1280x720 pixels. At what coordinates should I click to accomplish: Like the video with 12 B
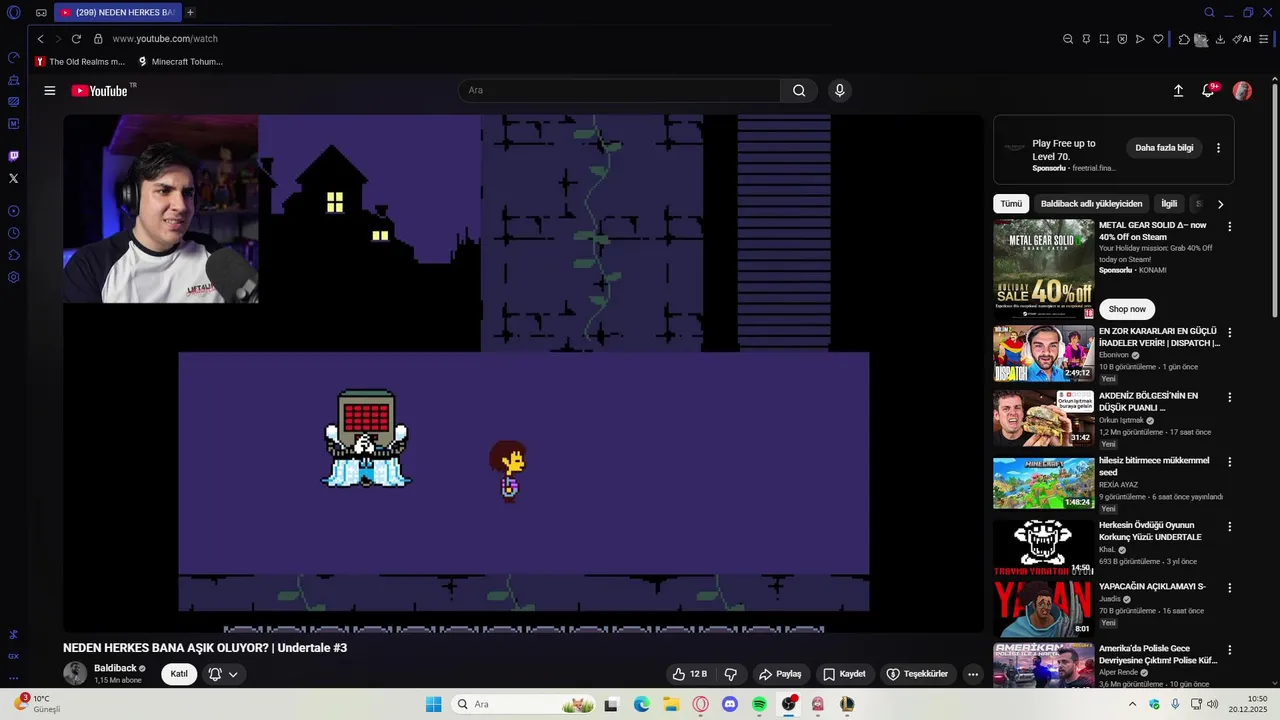click(690, 674)
